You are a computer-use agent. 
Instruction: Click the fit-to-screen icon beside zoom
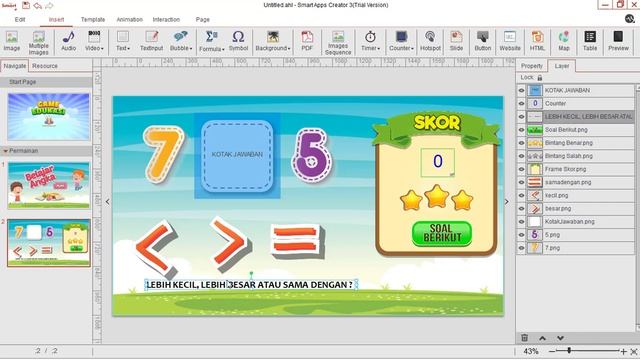click(x=634, y=351)
